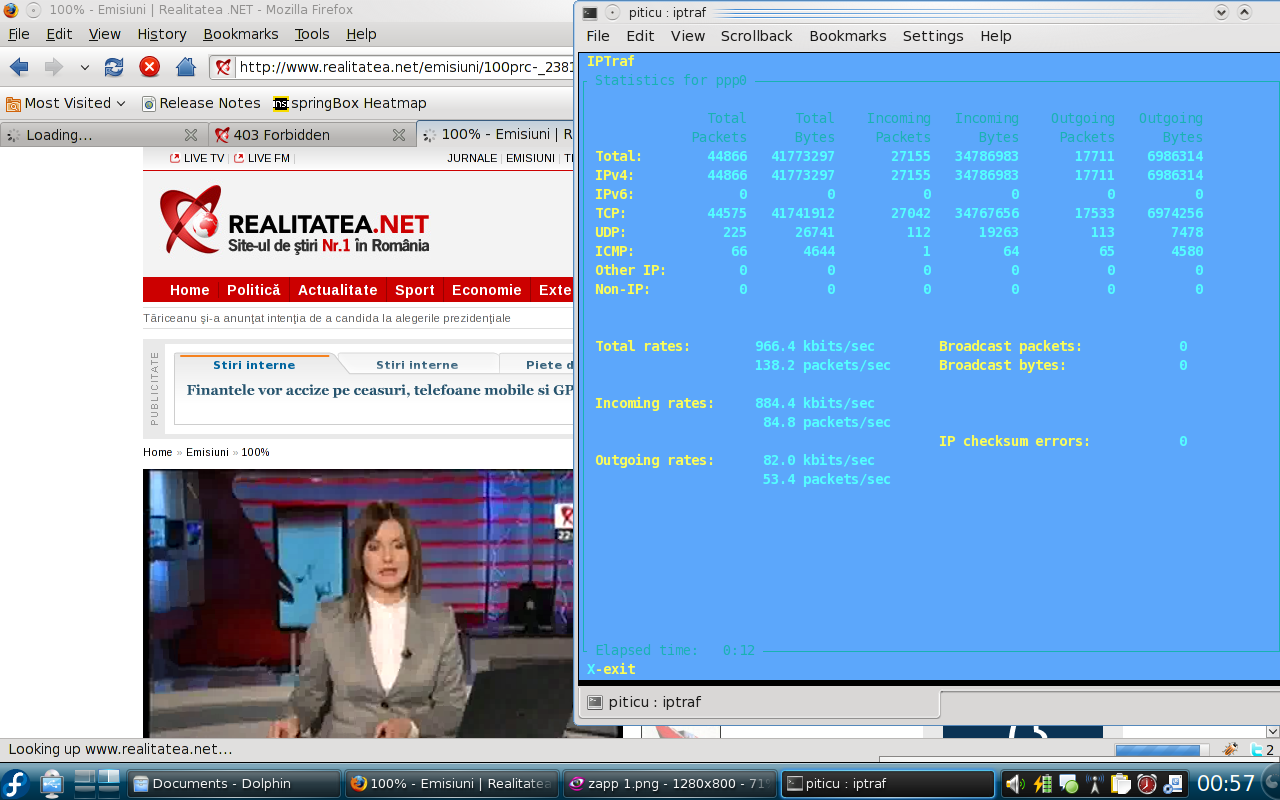Open terminal Help menu in iptraf window
The height and width of the screenshot is (800, 1280).
click(996, 36)
